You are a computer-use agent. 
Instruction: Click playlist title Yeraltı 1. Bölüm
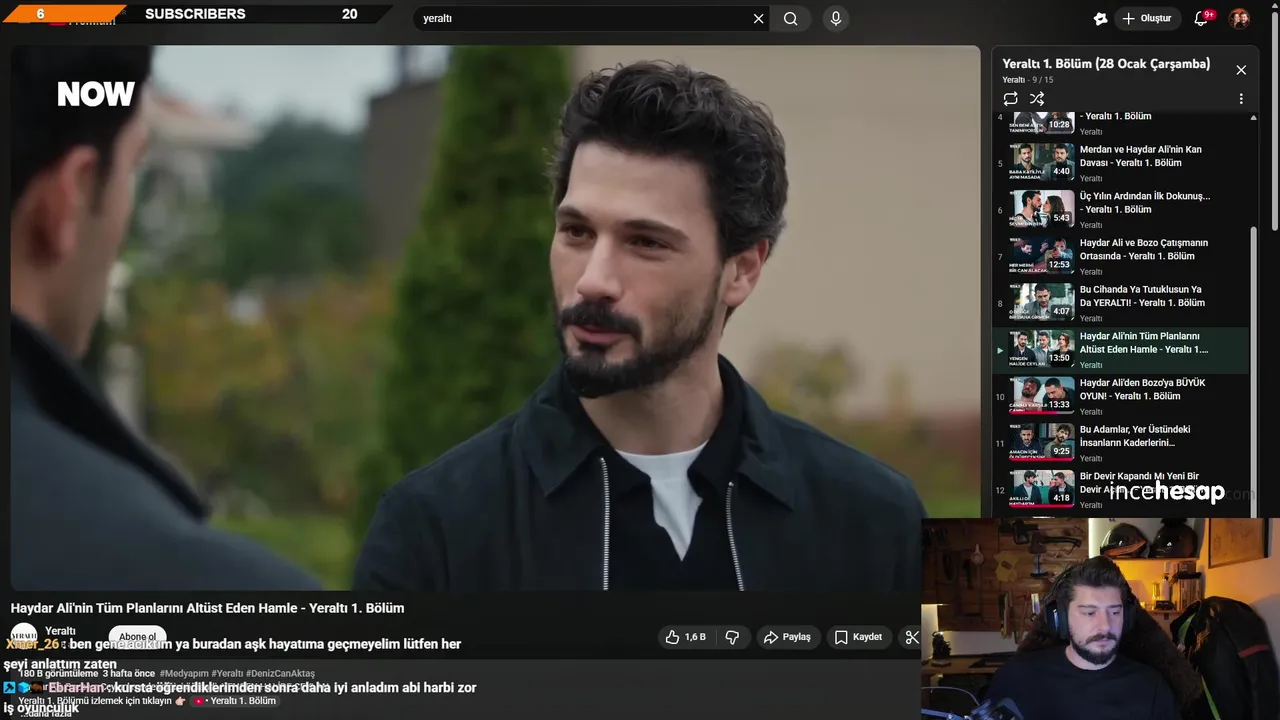[1106, 64]
